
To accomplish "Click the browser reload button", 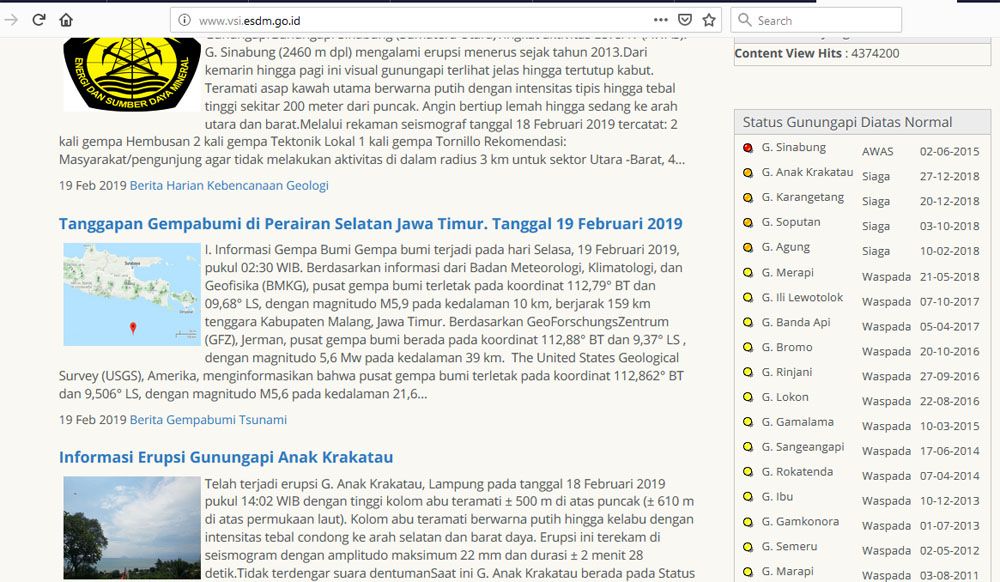I will click(39, 20).
